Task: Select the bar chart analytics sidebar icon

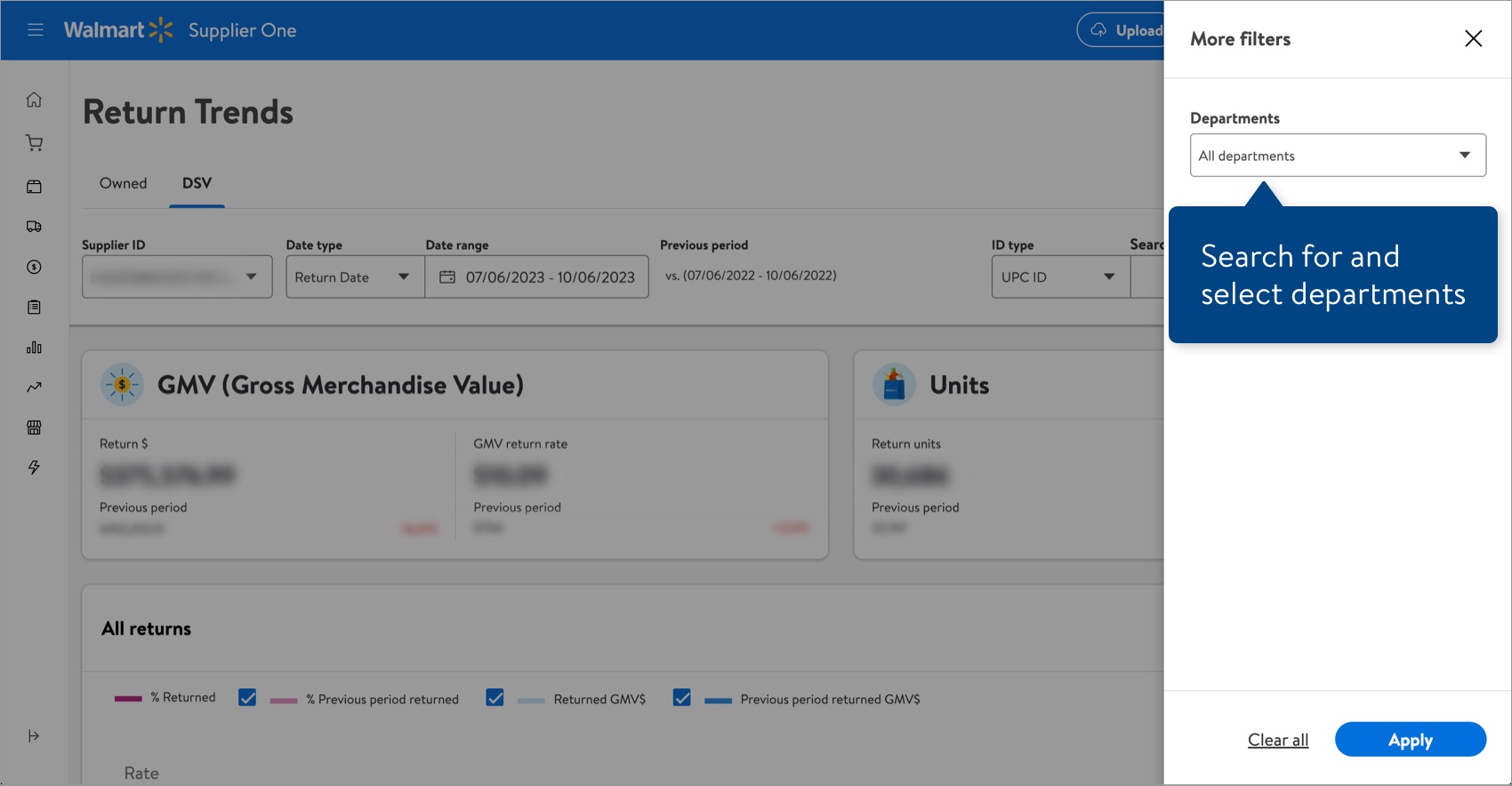Action: [34, 347]
